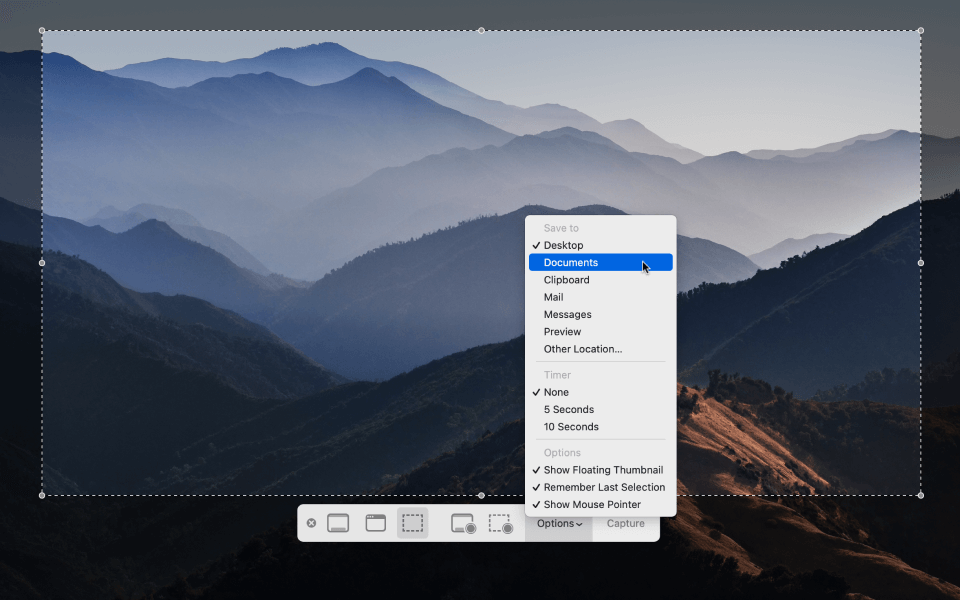
Task: Choose the Capture Selected Portion tool
Action: 412,522
